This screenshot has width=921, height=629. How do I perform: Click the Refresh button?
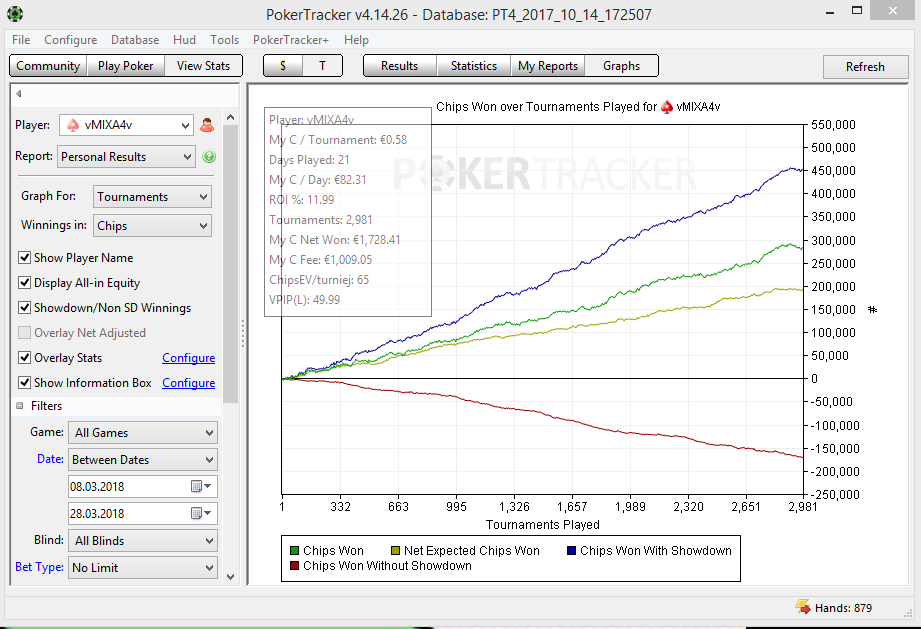tap(865, 67)
